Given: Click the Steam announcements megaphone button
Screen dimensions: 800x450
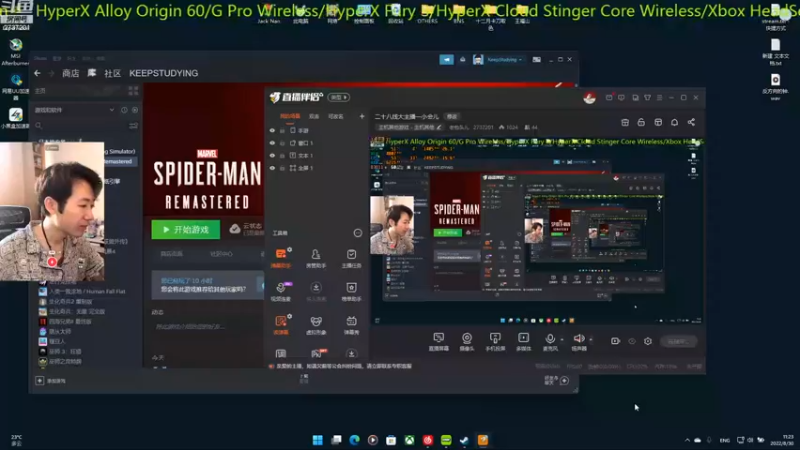Looking at the screenshot, I should [x=446, y=60].
